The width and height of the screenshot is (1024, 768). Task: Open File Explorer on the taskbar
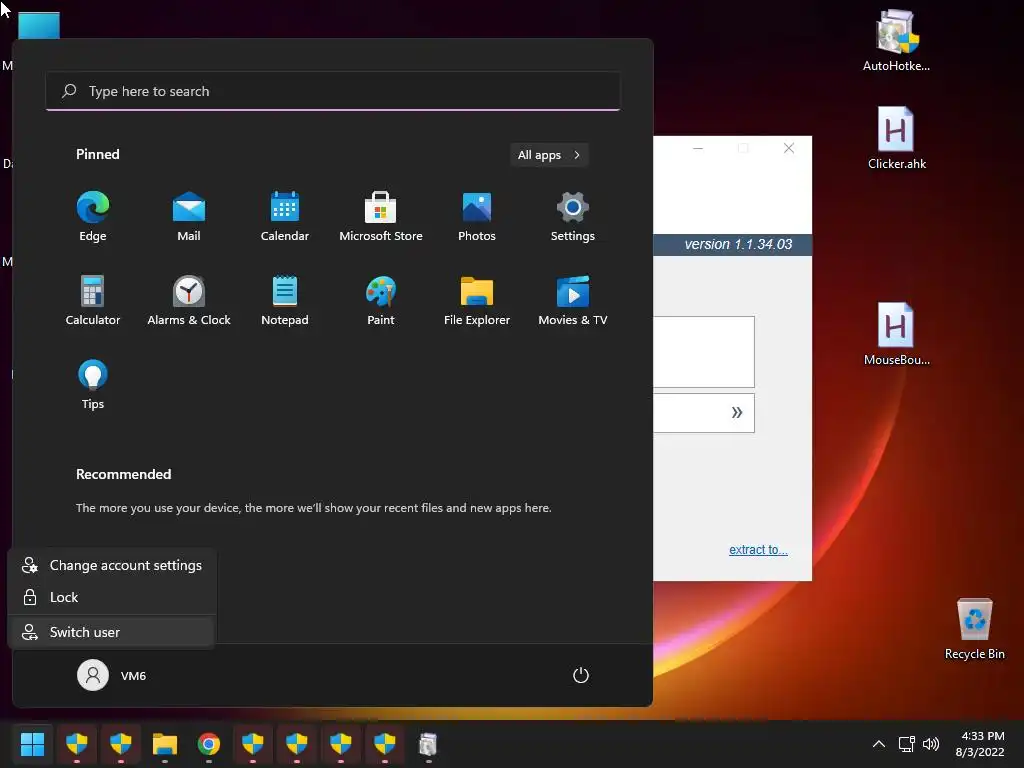click(165, 744)
